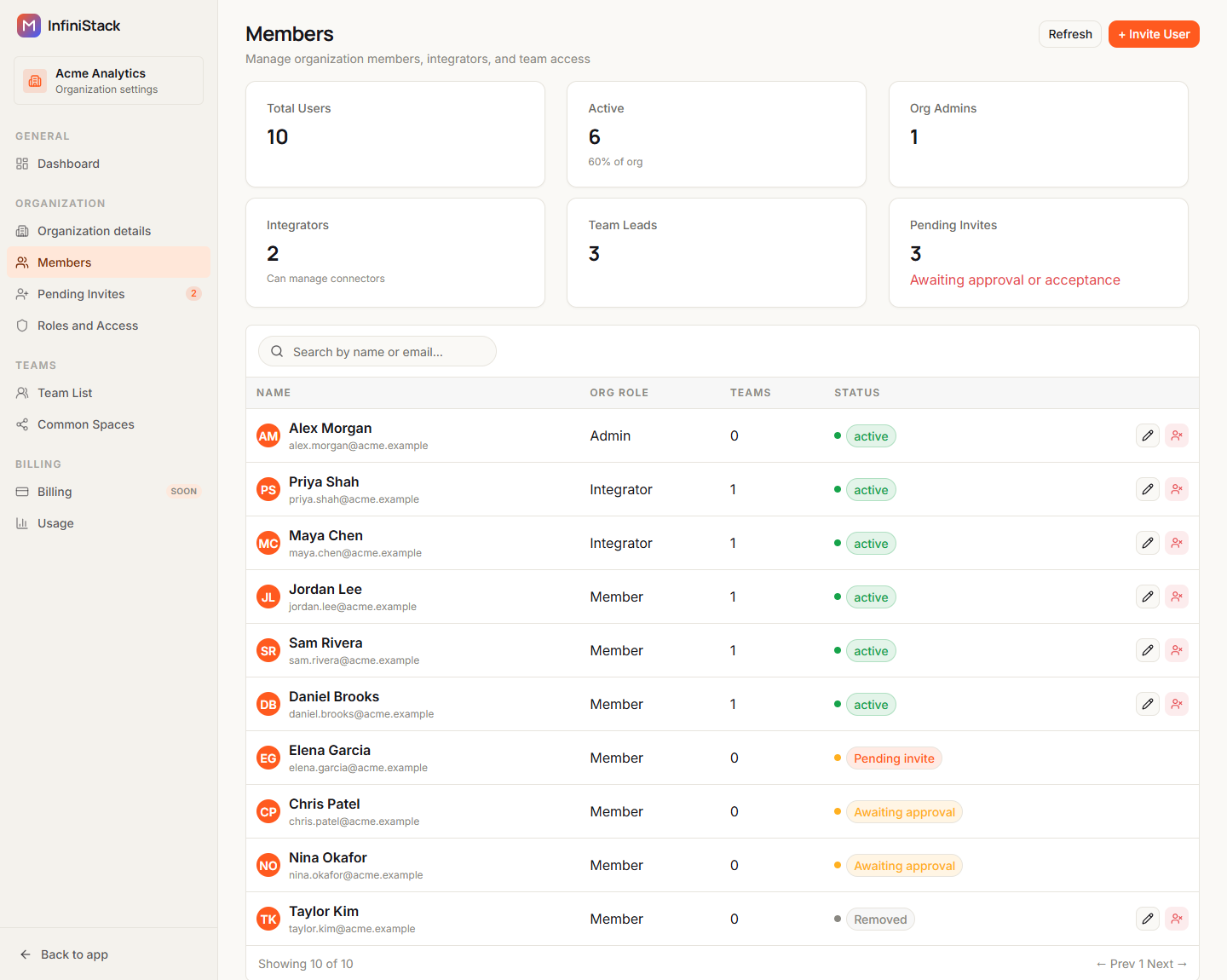Navigate to Team List
Viewport: 1227px width, 980px height.
108,393
